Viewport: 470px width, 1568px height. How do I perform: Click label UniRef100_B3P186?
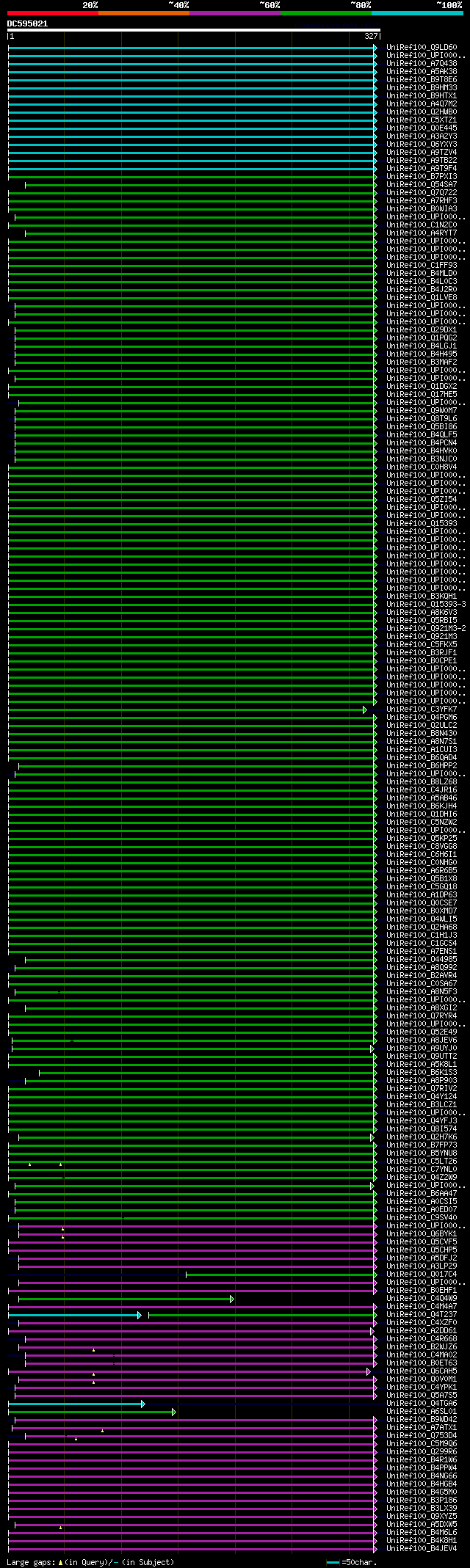pyautogui.click(x=422, y=1500)
